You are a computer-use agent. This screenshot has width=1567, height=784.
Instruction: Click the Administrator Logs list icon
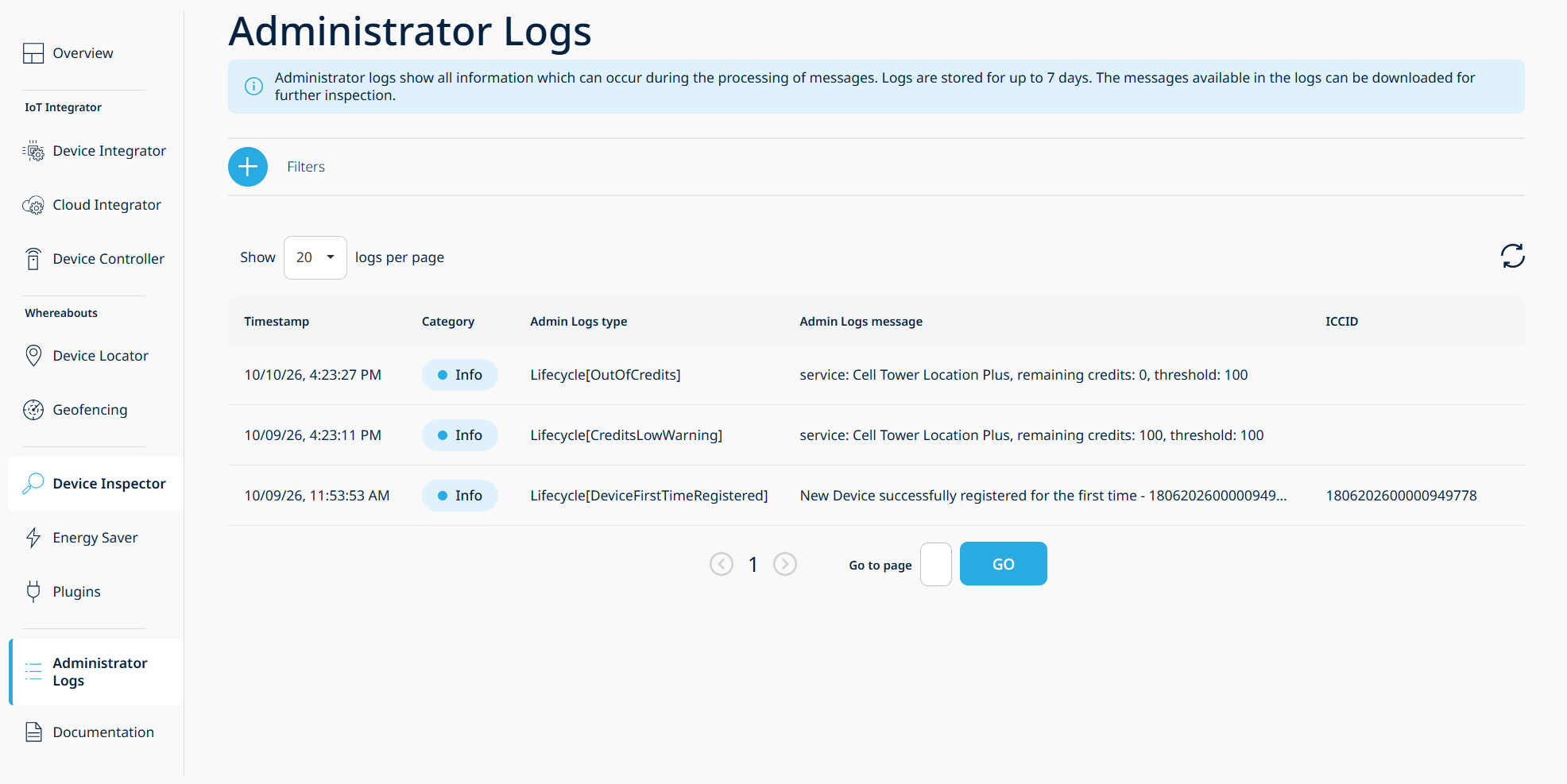33,672
